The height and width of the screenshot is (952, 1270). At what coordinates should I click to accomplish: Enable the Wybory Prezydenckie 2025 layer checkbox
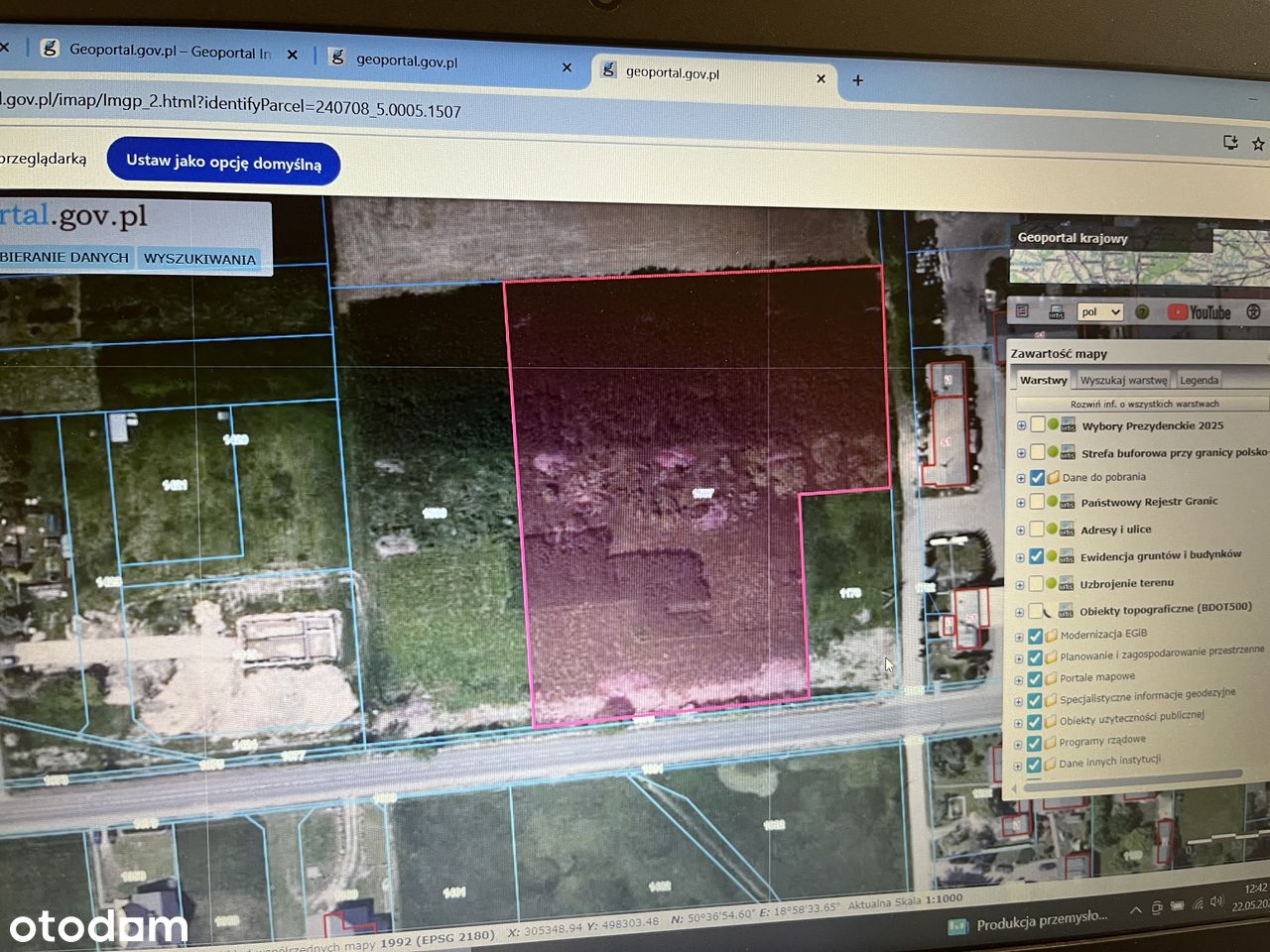click(x=1037, y=424)
